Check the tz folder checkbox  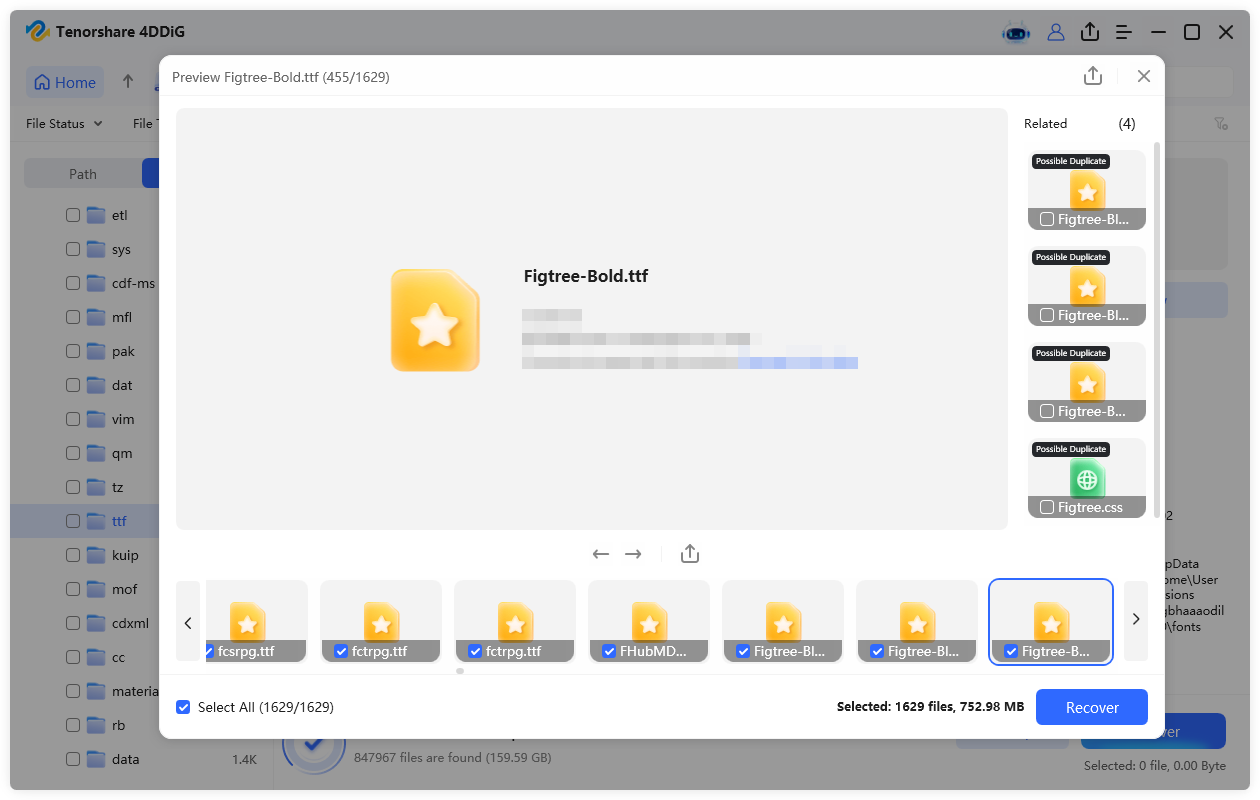(x=73, y=487)
